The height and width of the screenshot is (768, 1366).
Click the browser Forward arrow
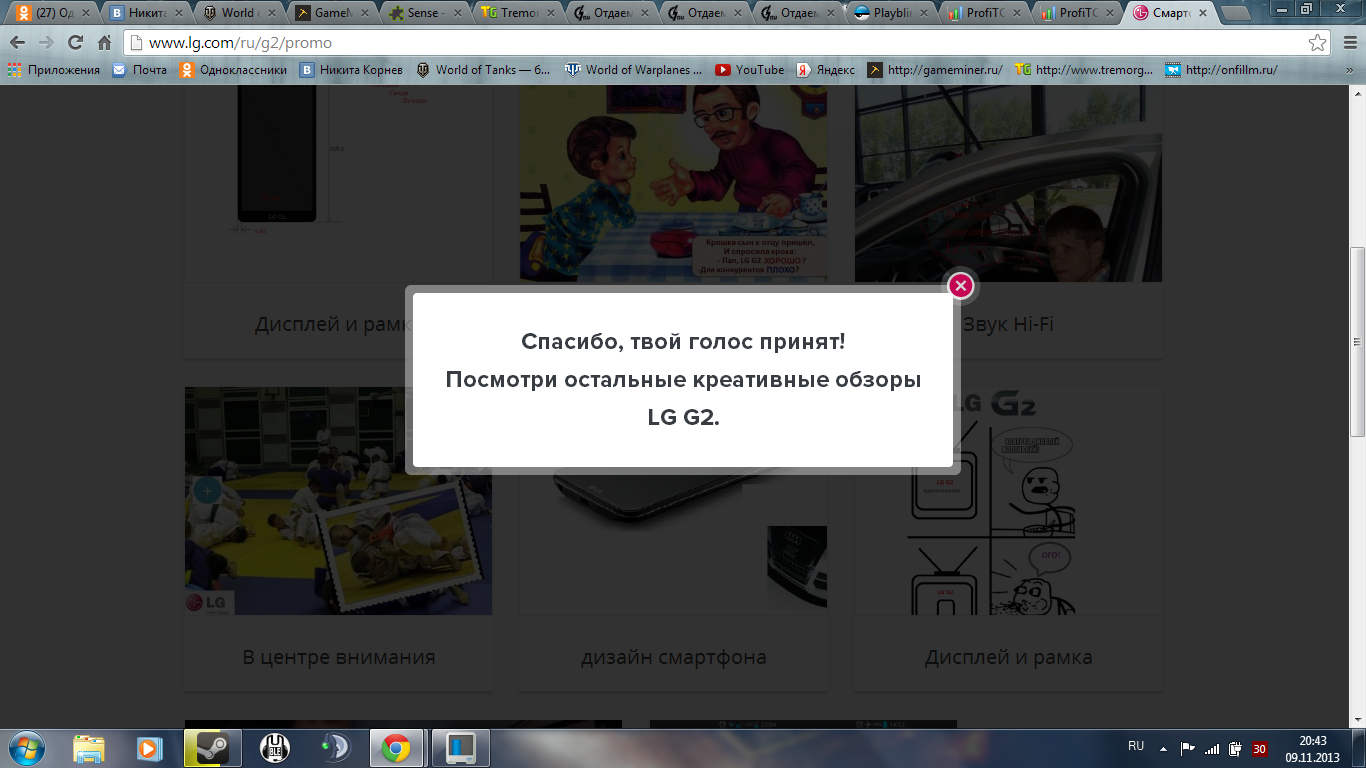(x=46, y=43)
